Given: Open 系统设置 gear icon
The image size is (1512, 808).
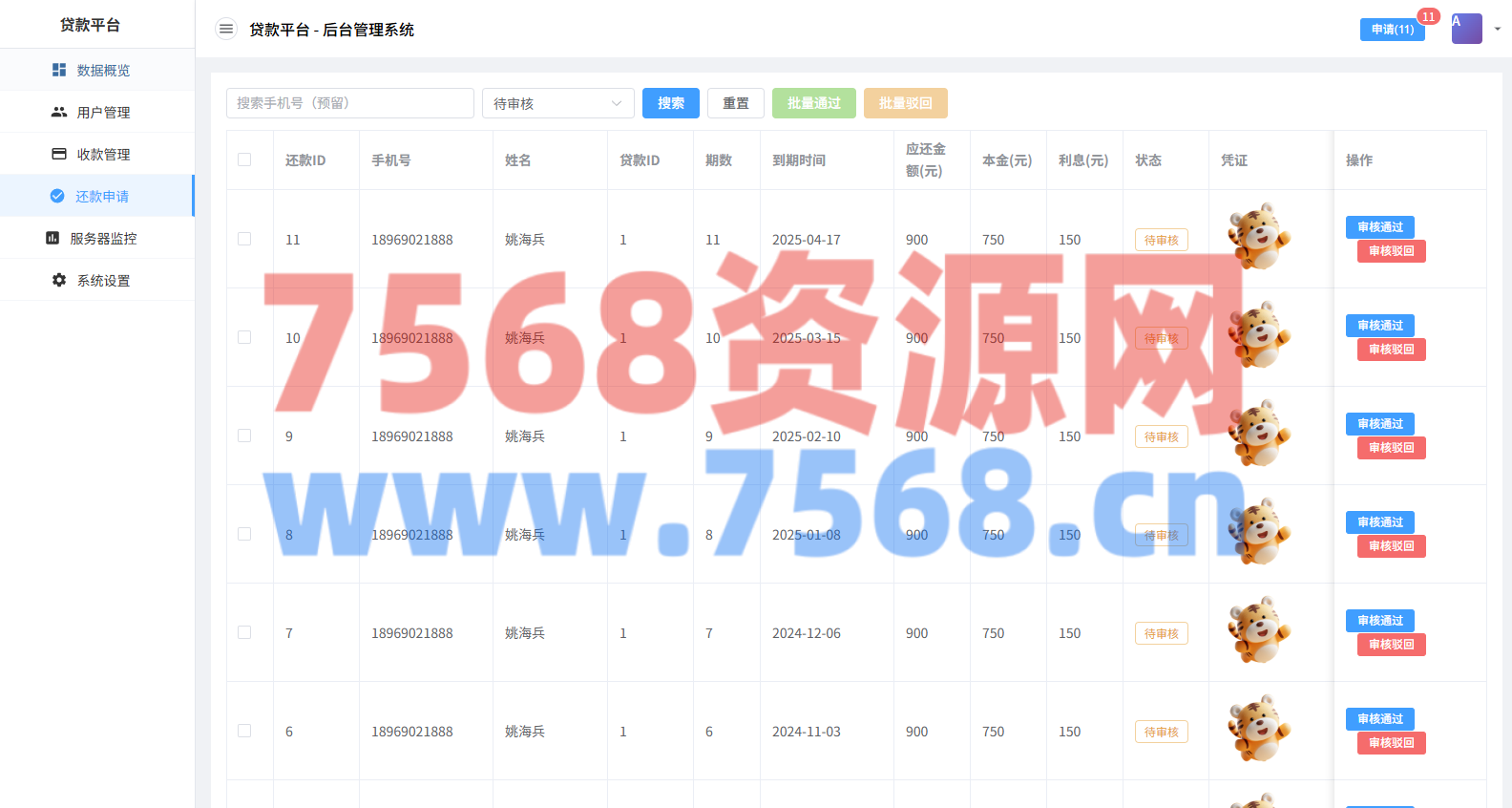Looking at the screenshot, I should (59, 280).
